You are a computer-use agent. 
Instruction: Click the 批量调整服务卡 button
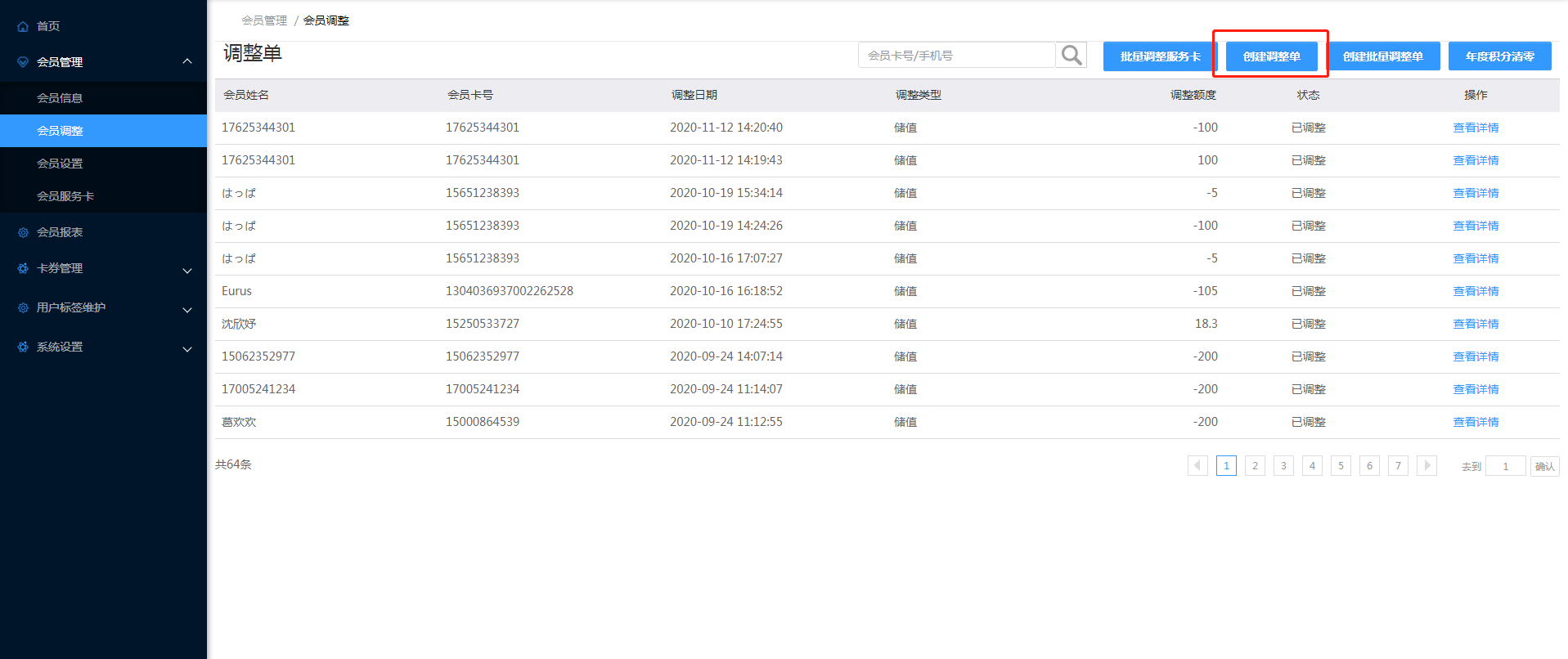point(1160,56)
